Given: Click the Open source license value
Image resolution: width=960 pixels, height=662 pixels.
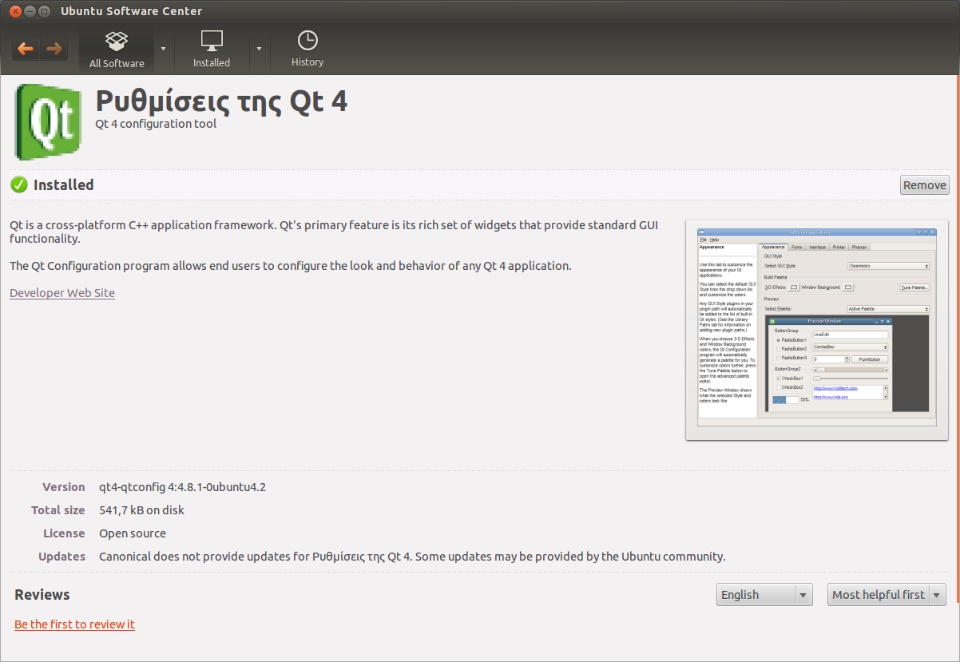Looking at the screenshot, I should 132,533.
